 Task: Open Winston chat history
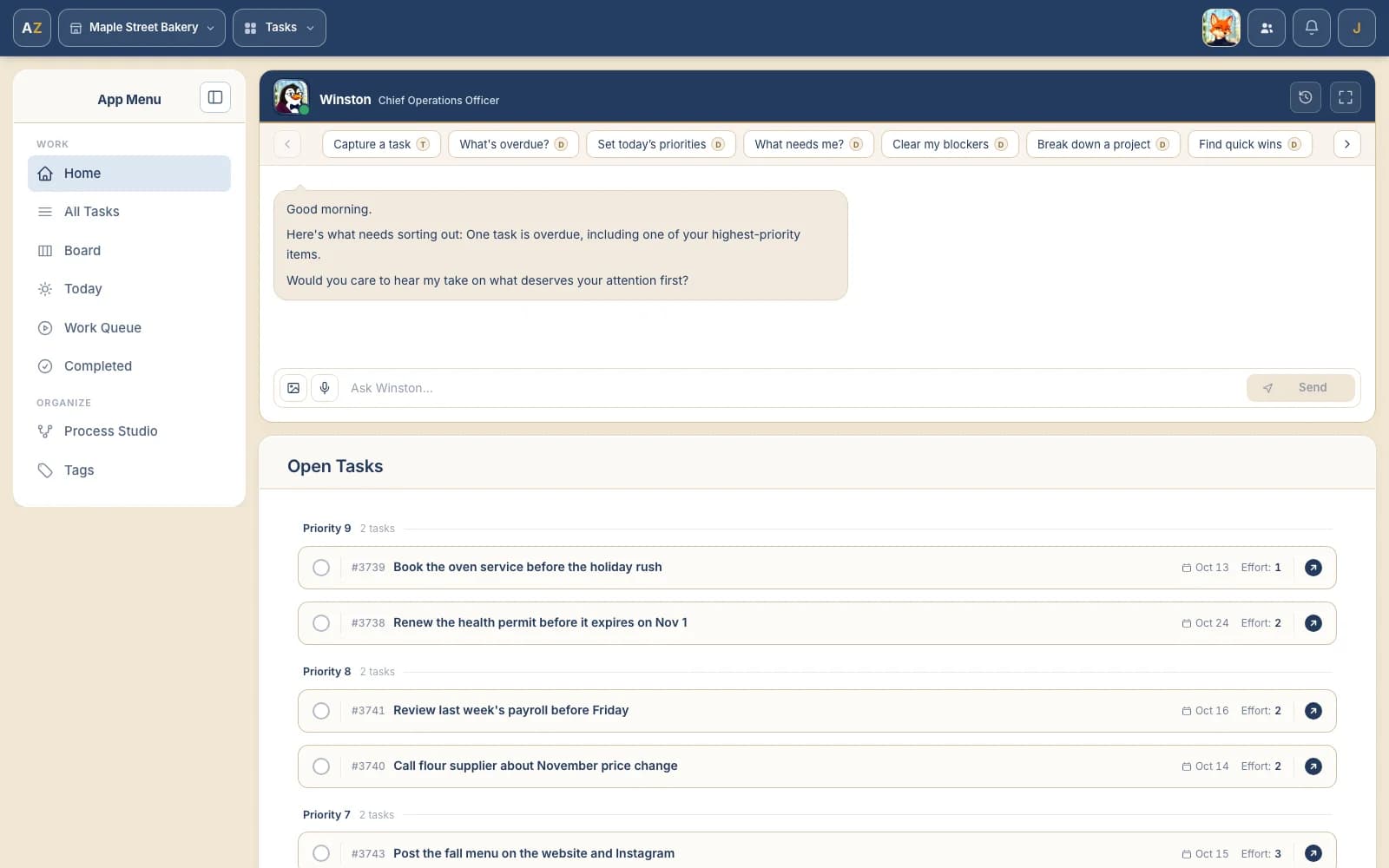click(x=1306, y=97)
